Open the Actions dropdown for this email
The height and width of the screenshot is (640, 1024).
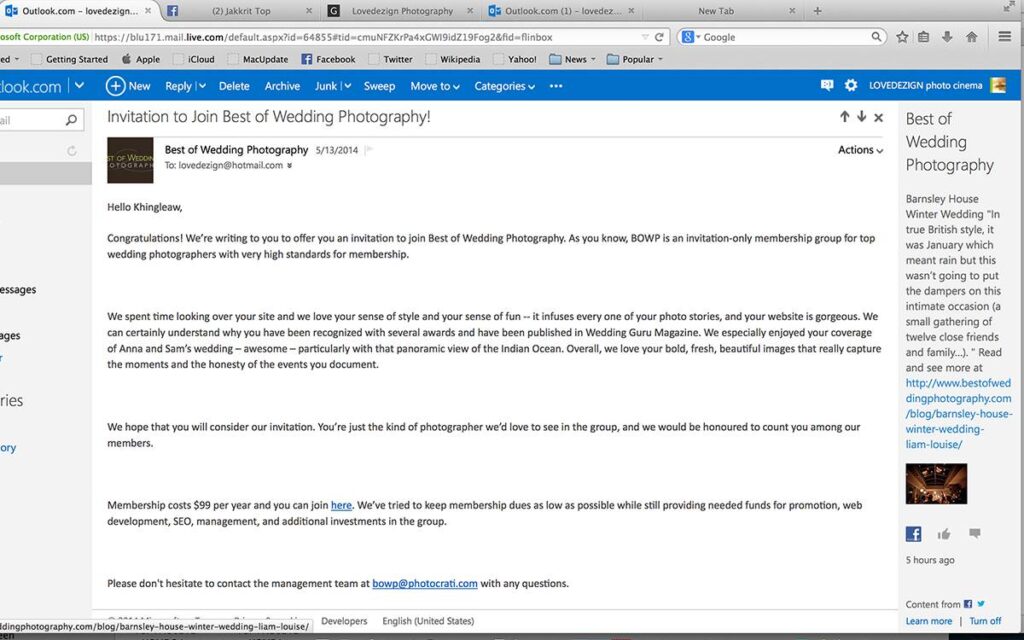coord(861,150)
